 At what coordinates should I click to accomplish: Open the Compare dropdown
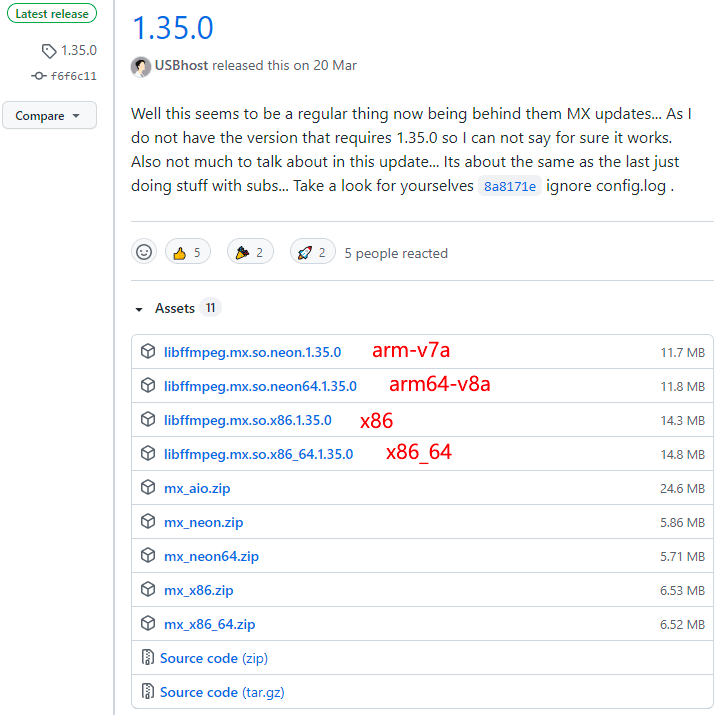pos(49,116)
